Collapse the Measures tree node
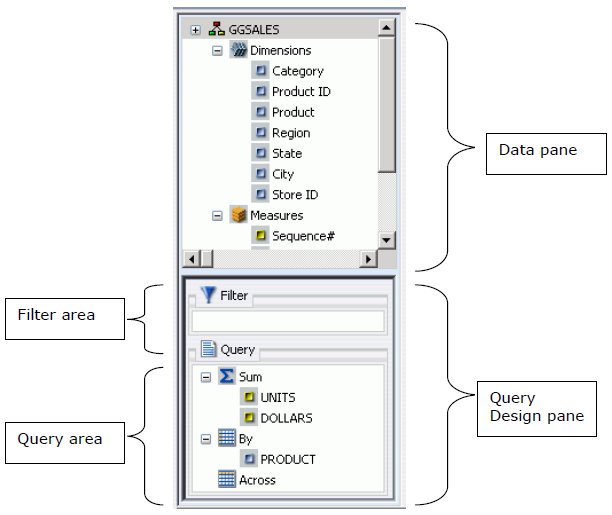 (217, 215)
